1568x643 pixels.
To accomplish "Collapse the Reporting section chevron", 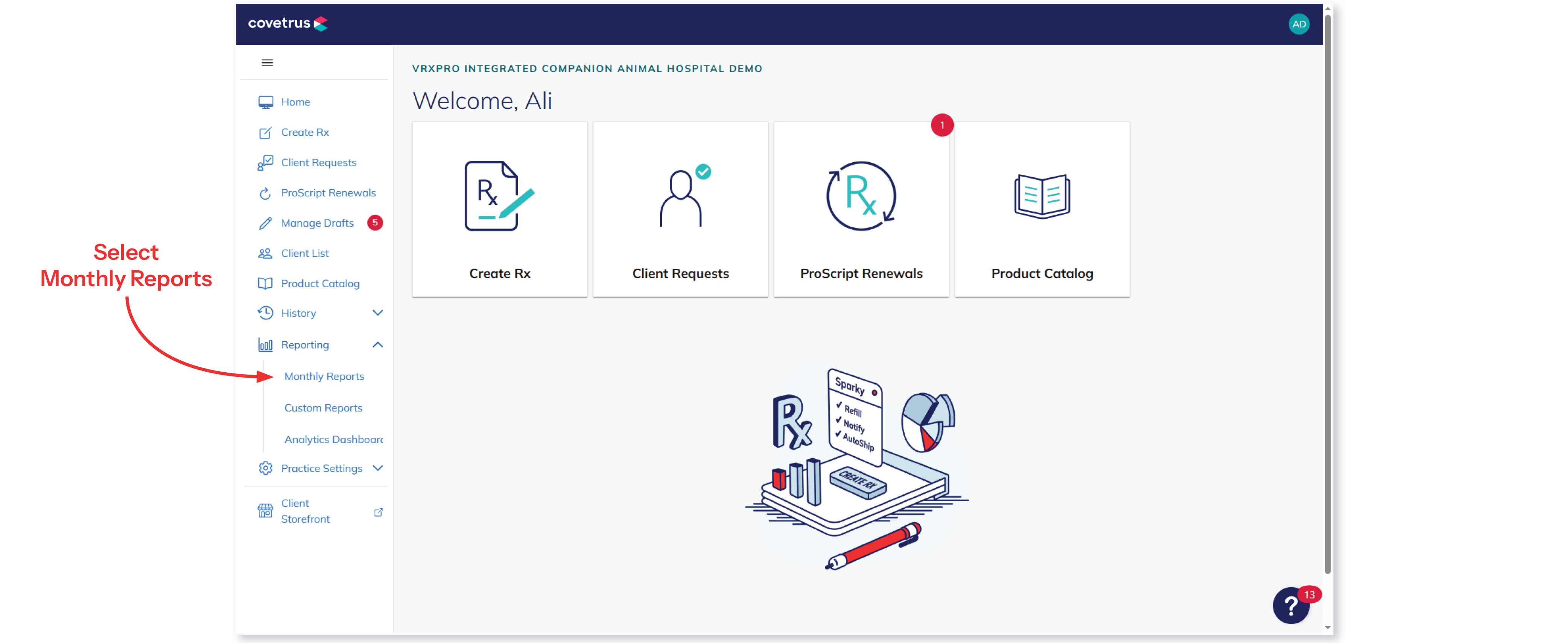I will 377,344.
